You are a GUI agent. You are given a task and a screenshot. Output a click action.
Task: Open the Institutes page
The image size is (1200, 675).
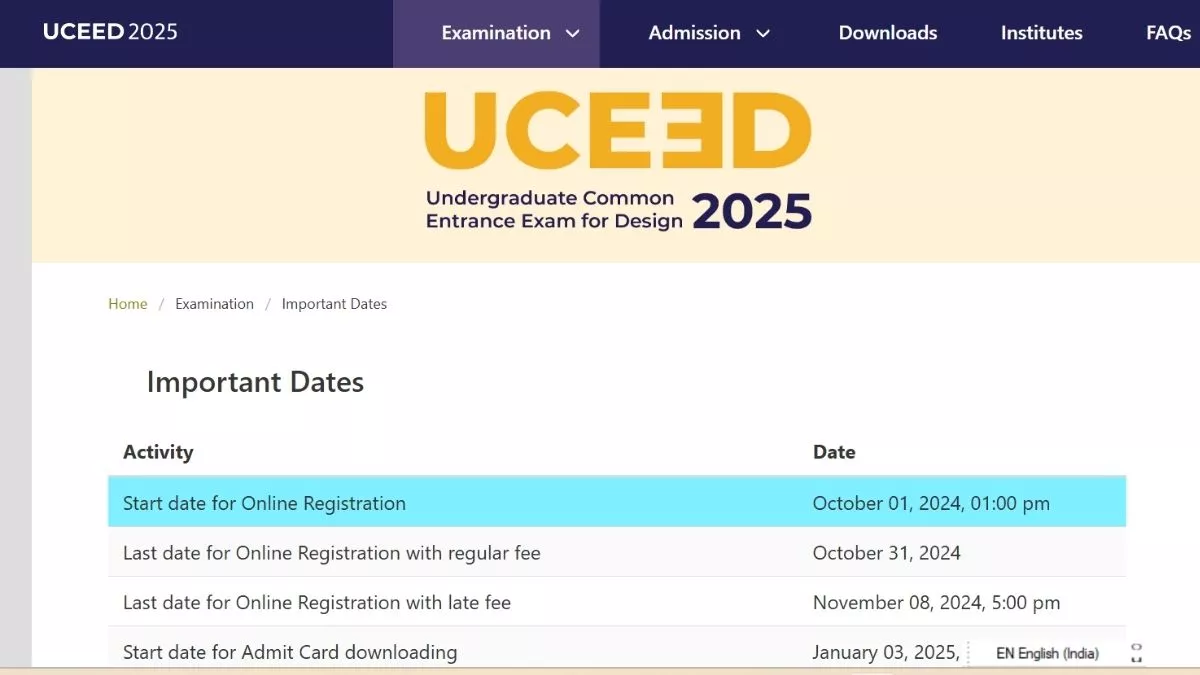(x=1042, y=33)
